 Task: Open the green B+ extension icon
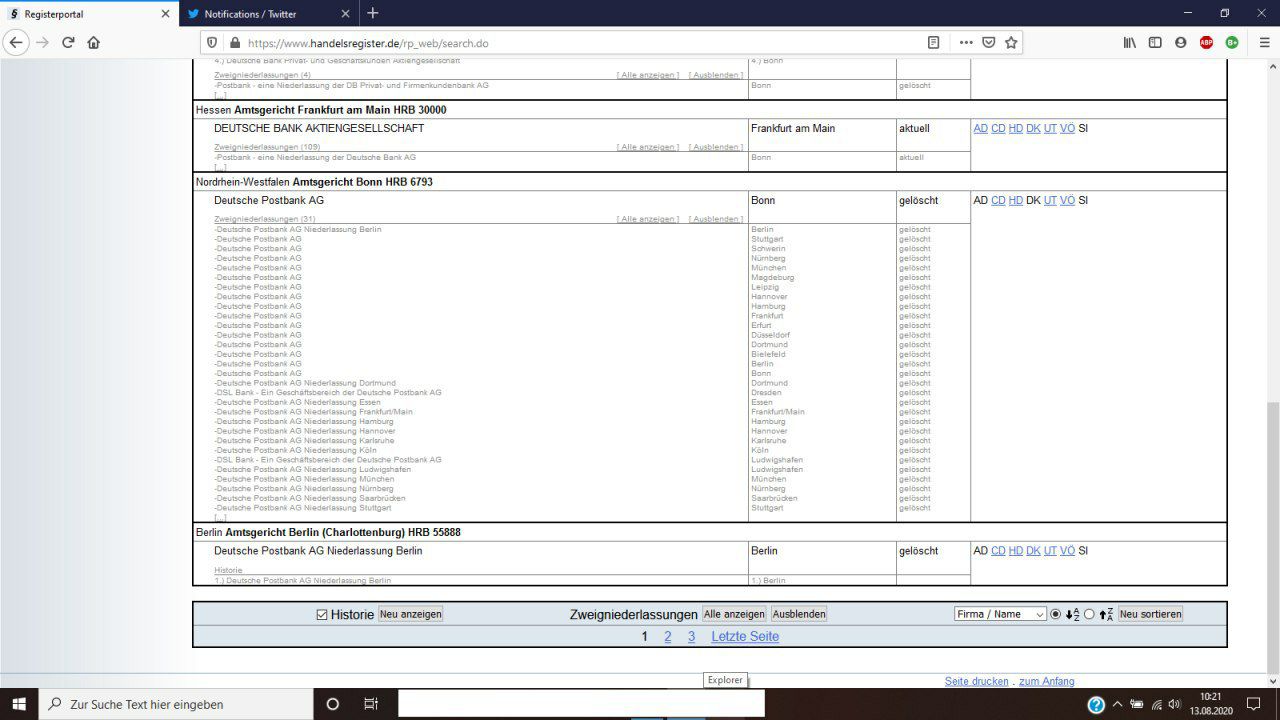[x=1232, y=43]
